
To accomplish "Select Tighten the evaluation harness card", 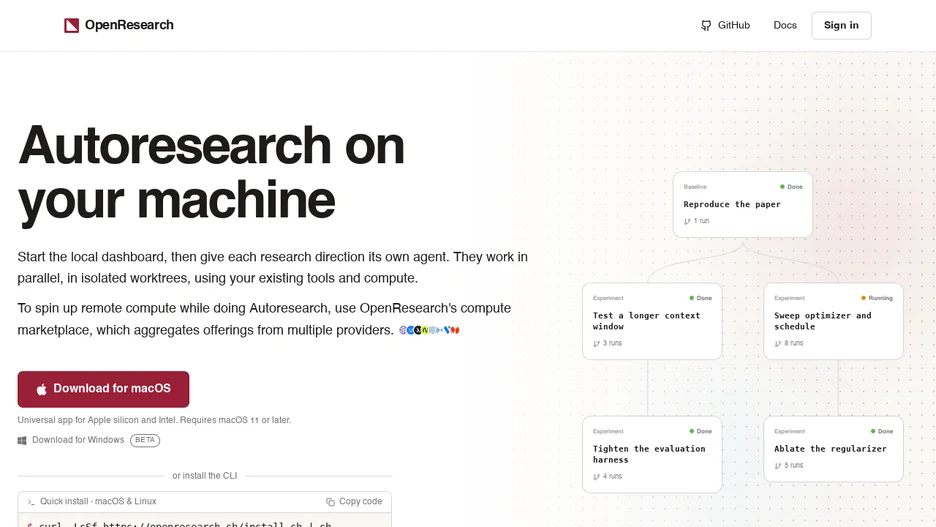I will [x=652, y=454].
